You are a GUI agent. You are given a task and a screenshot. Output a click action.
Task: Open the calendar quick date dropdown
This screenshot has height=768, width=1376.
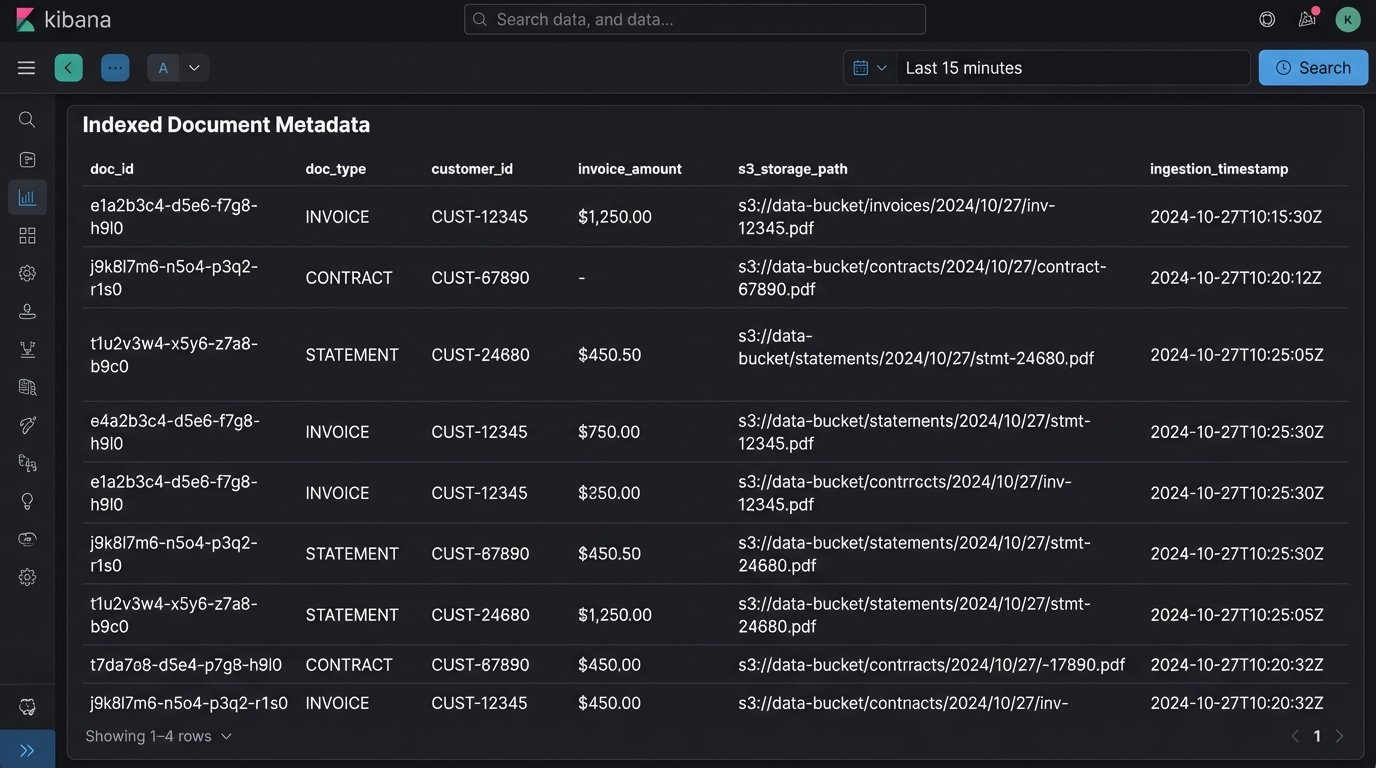click(869, 68)
